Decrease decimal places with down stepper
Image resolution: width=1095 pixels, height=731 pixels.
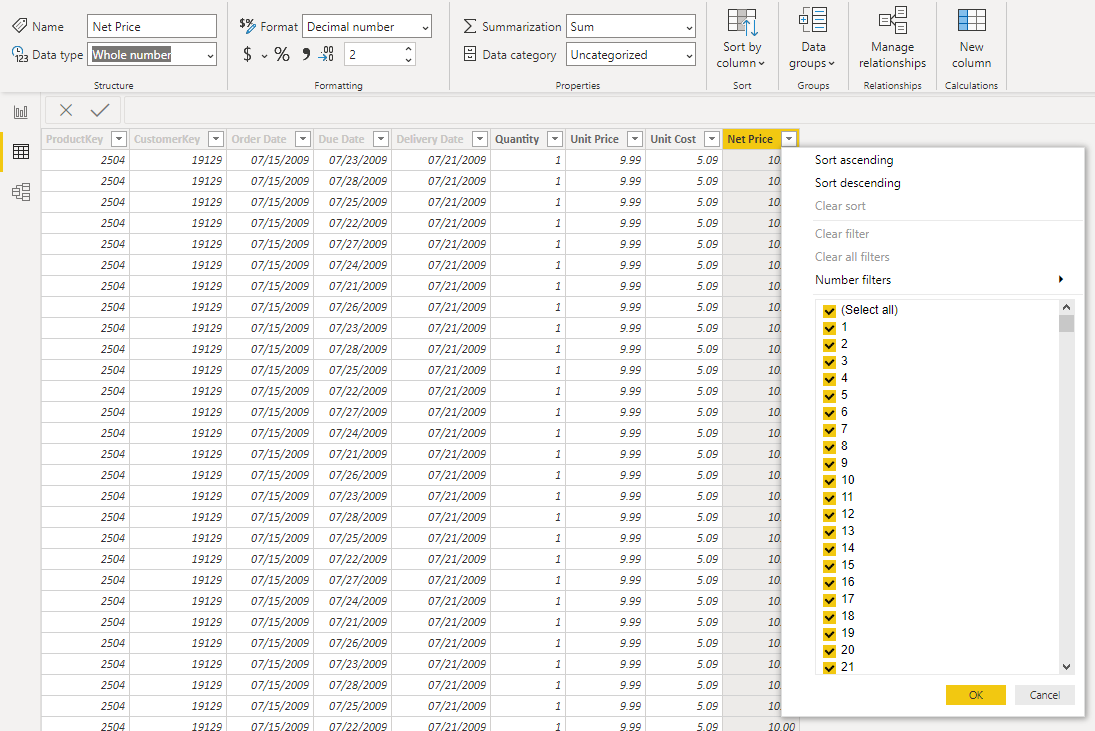pos(409,60)
